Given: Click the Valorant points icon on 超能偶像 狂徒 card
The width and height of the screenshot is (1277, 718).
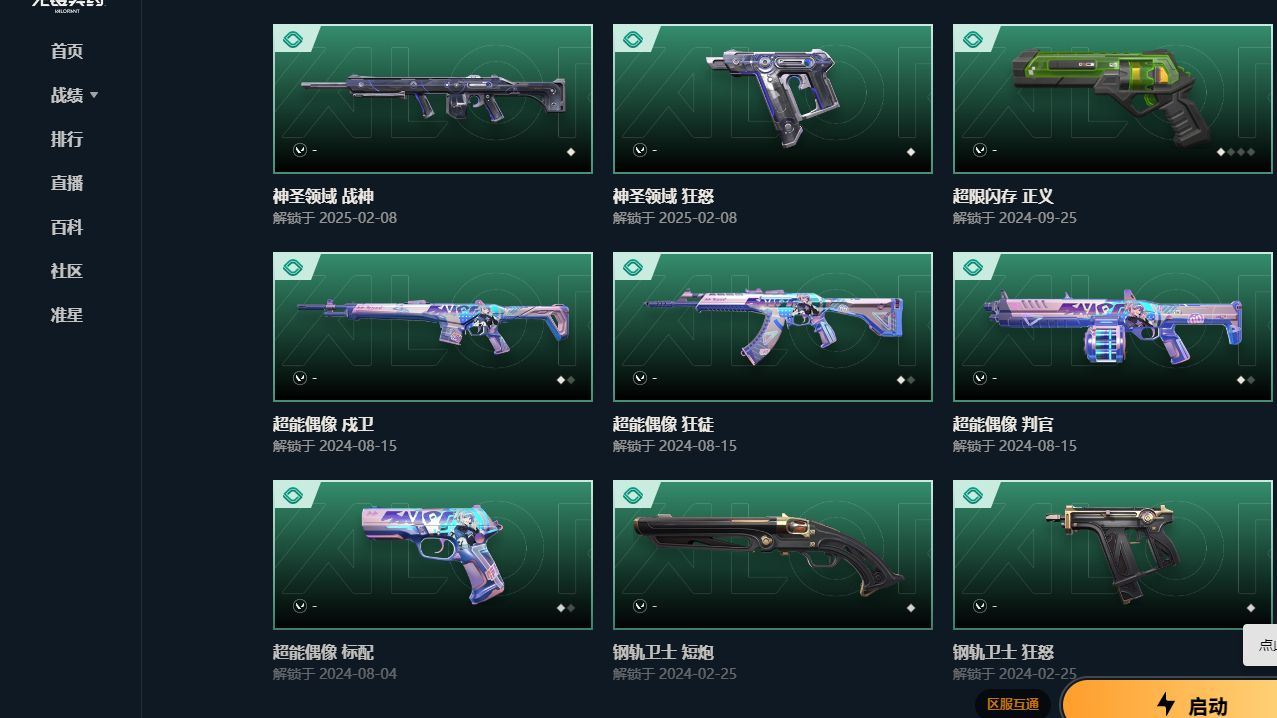Looking at the screenshot, I should click(x=640, y=378).
